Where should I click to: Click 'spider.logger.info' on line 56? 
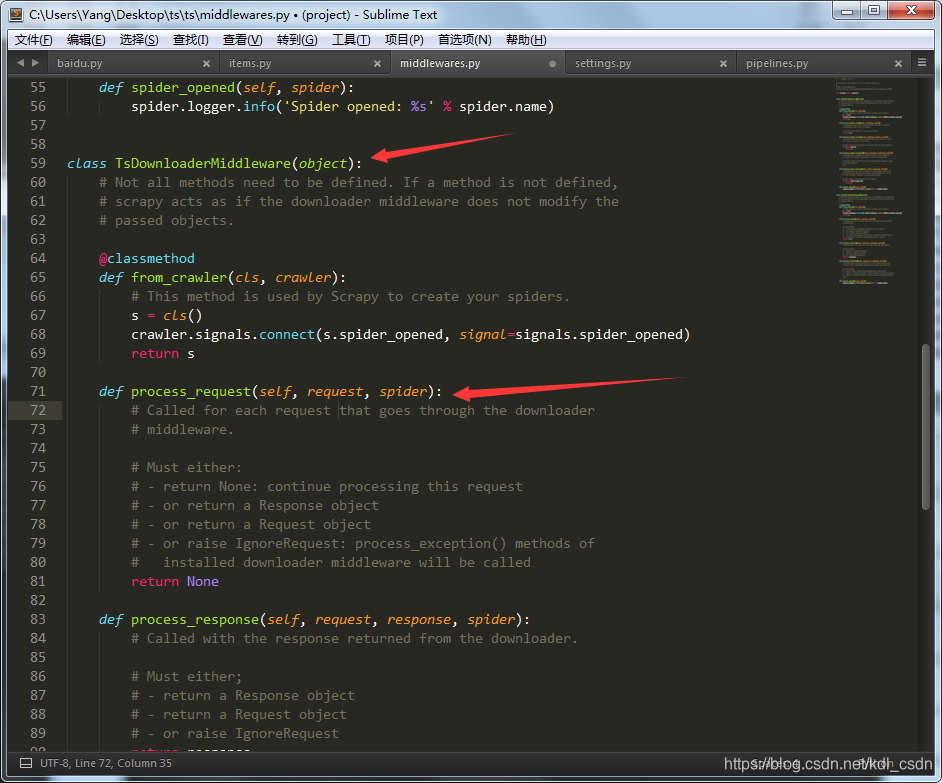pos(203,107)
